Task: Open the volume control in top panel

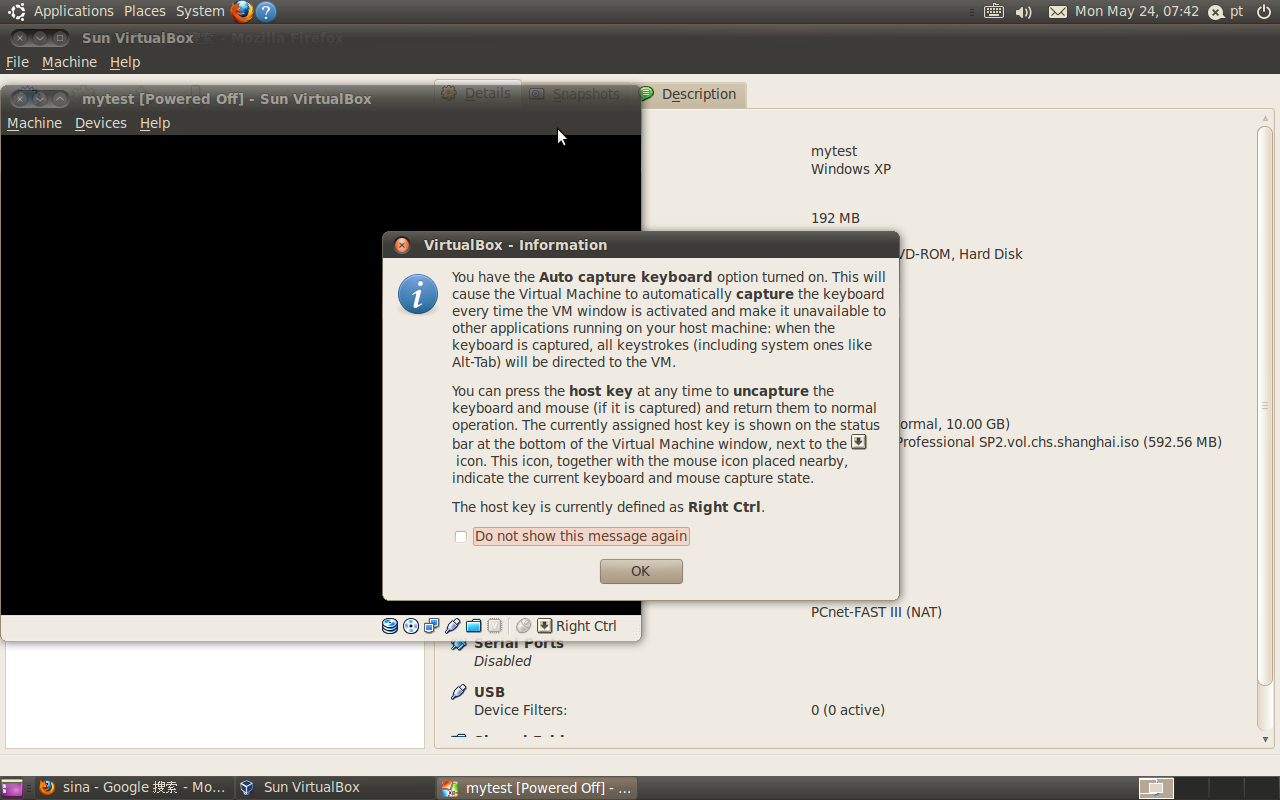Action: click(1024, 12)
